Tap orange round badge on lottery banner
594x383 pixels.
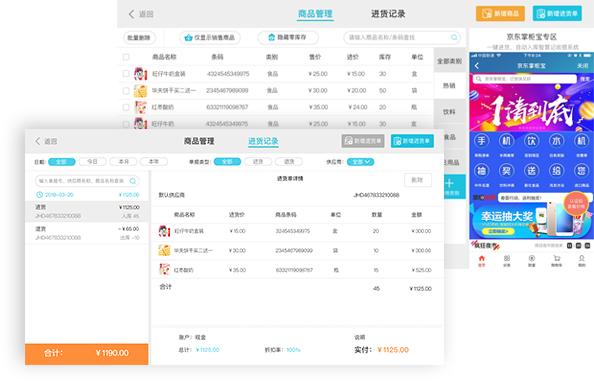tap(576, 204)
